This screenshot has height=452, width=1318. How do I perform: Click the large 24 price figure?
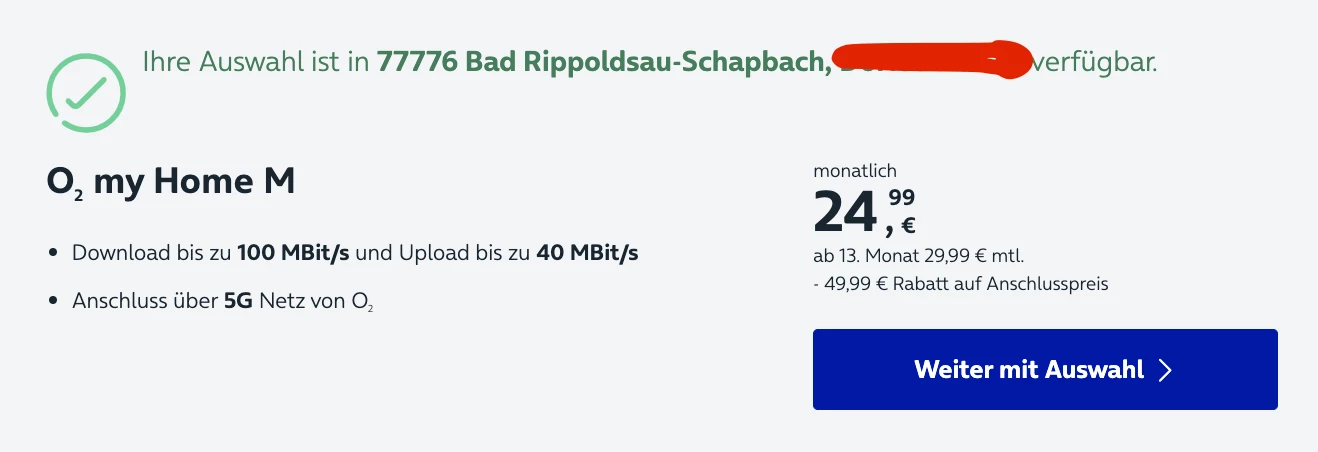pyautogui.click(x=845, y=211)
